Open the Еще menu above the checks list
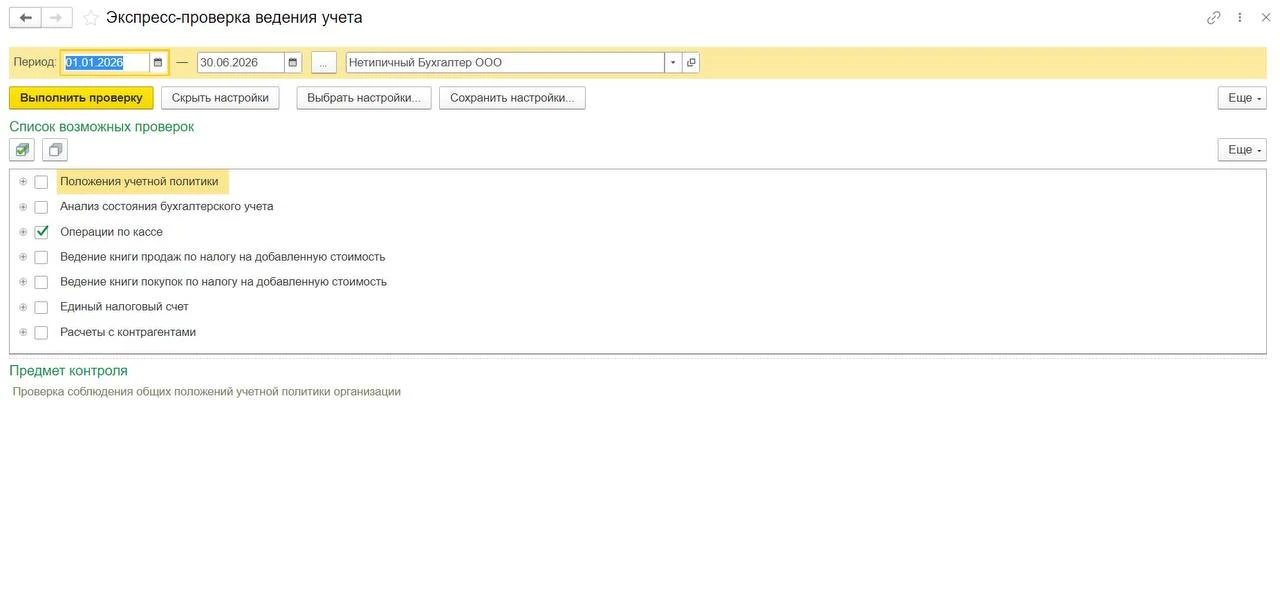 pyautogui.click(x=1242, y=150)
